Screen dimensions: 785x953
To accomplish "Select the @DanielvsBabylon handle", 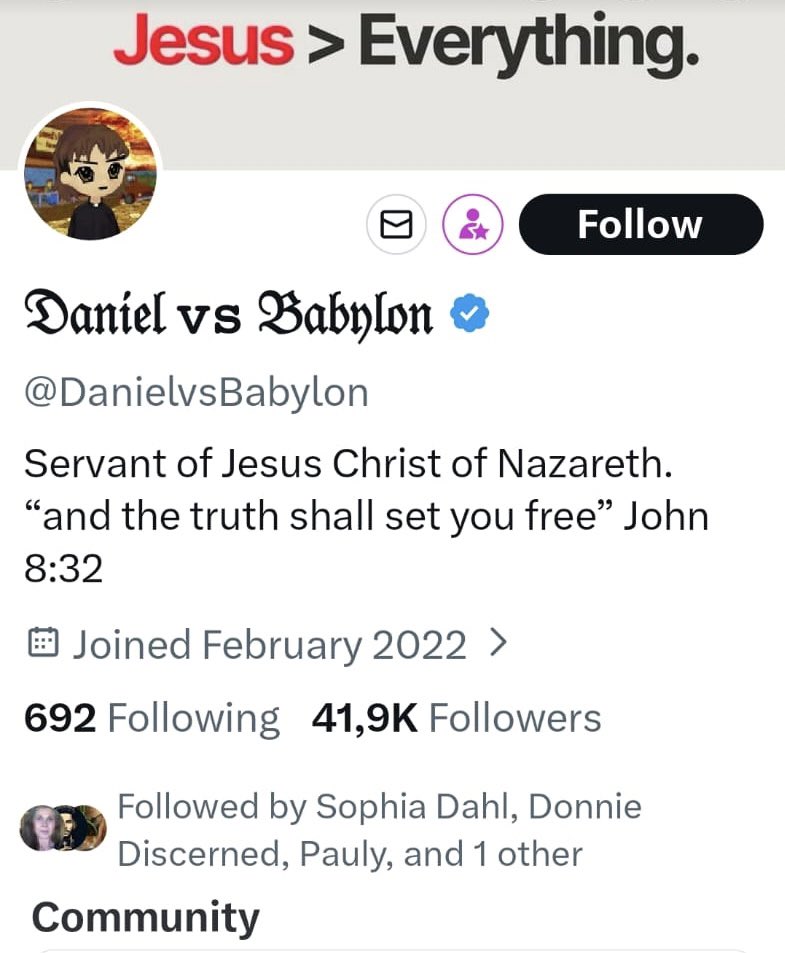I will (x=196, y=393).
